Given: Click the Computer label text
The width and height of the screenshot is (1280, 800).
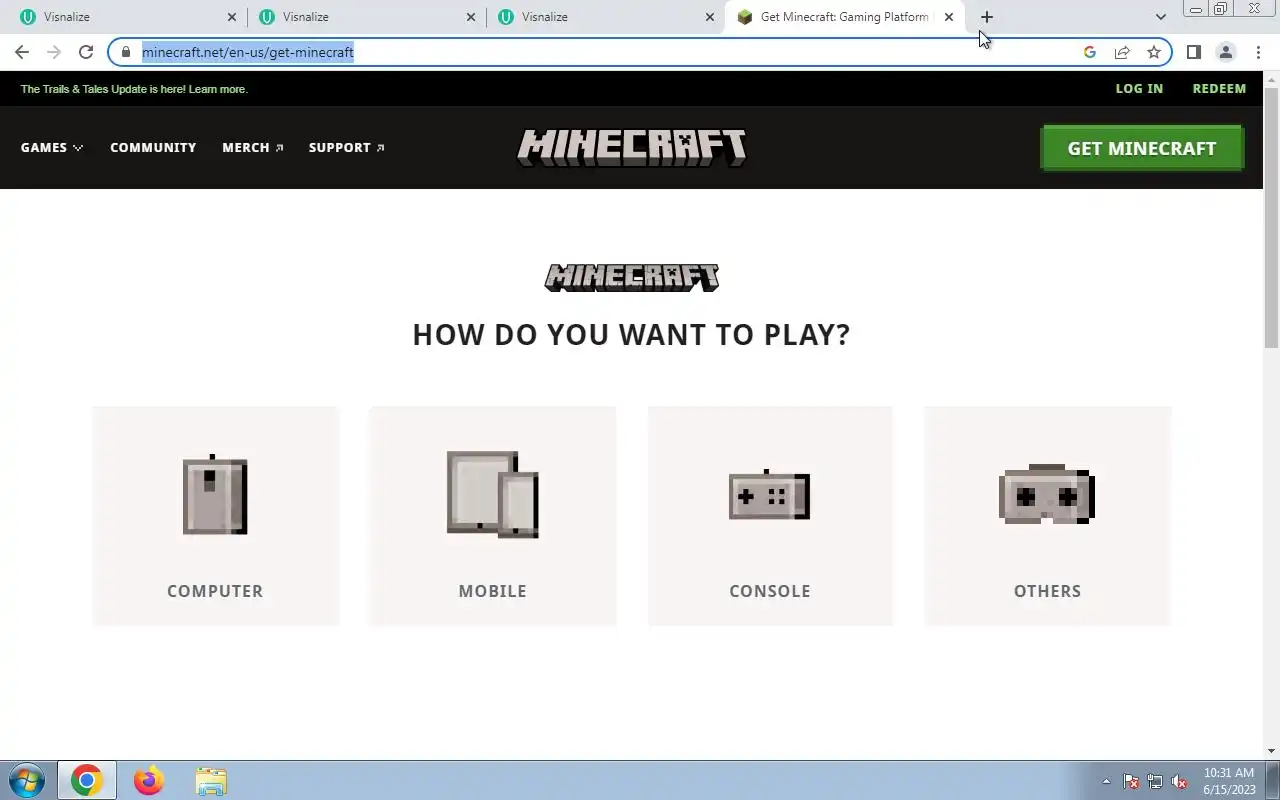Looking at the screenshot, I should [x=215, y=591].
